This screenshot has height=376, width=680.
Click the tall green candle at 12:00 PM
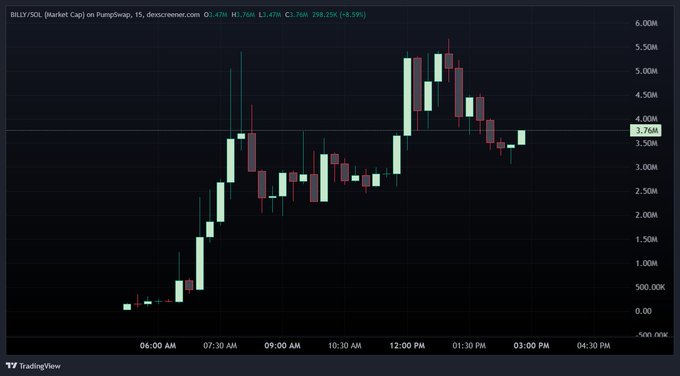[407, 97]
